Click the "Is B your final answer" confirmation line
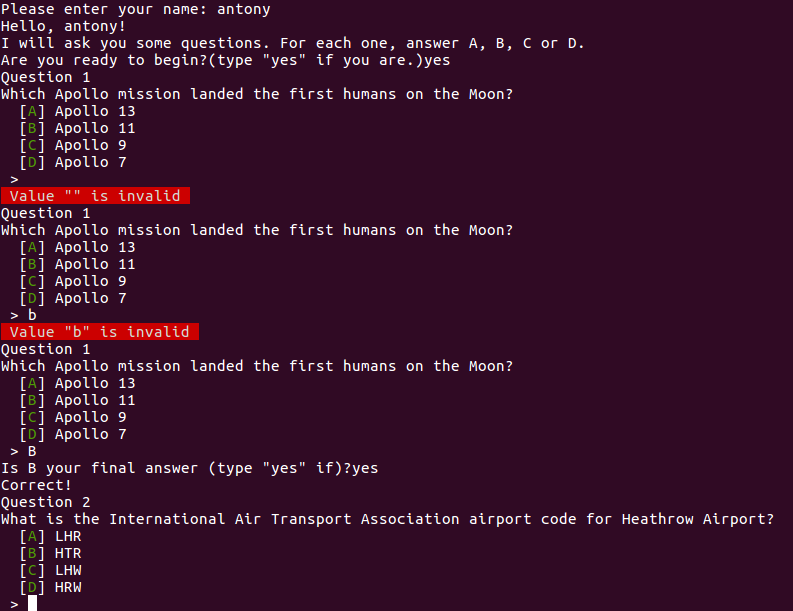This screenshot has height=611, width=793. tap(190, 468)
